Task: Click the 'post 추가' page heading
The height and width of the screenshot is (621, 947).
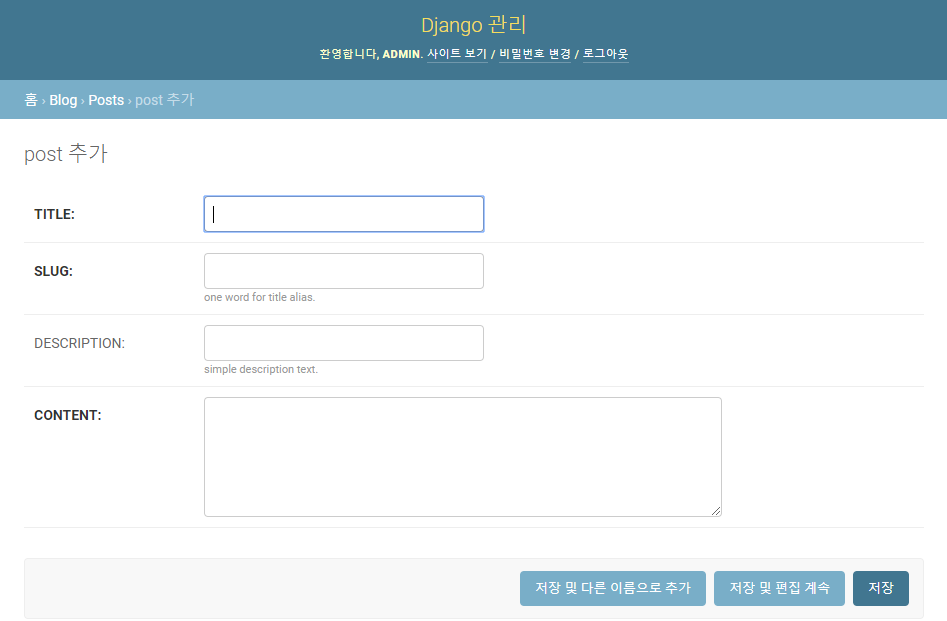Action: pos(66,153)
